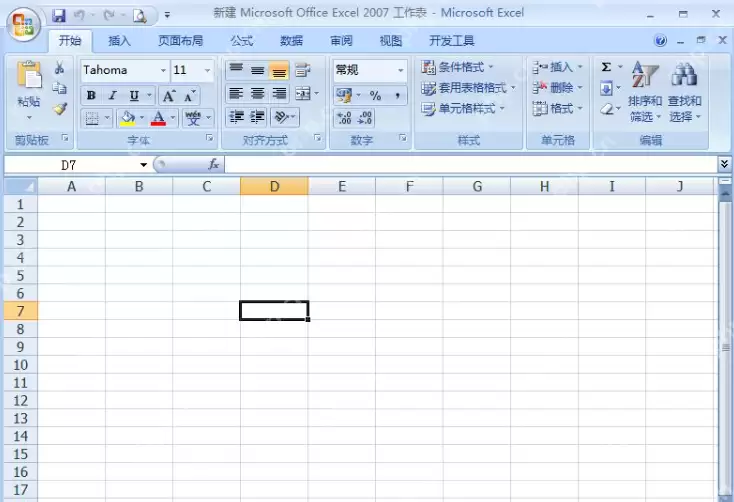Viewport: 734px width, 502px height.
Task: Toggle center horizontal alignment
Action: click(x=257, y=94)
